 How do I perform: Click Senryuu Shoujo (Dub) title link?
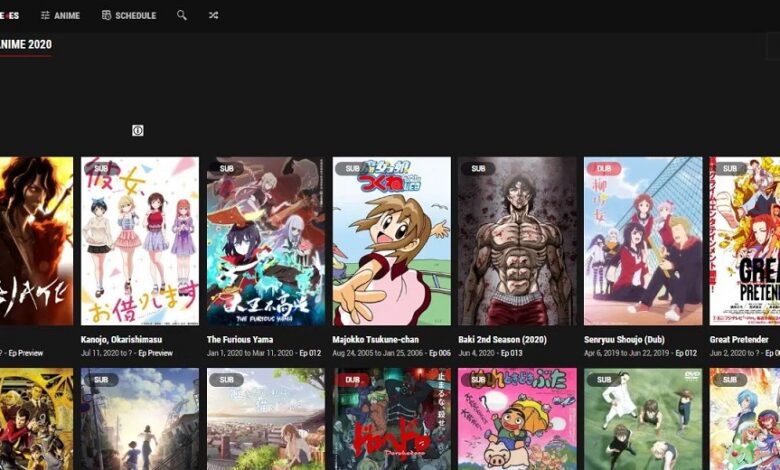pos(624,340)
